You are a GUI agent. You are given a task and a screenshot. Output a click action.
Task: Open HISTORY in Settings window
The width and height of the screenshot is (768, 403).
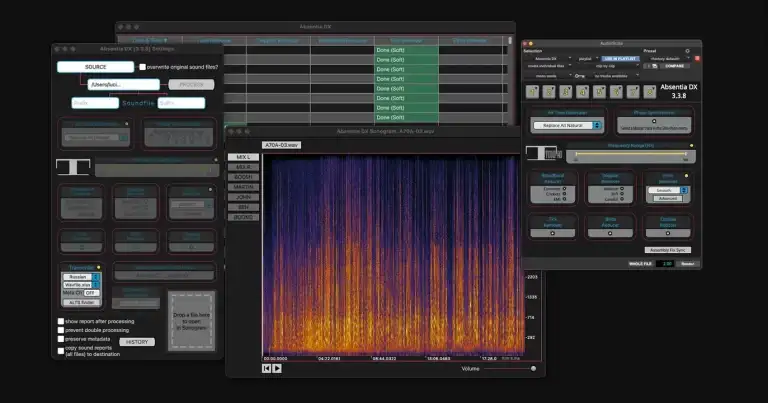(x=137, y=342)
